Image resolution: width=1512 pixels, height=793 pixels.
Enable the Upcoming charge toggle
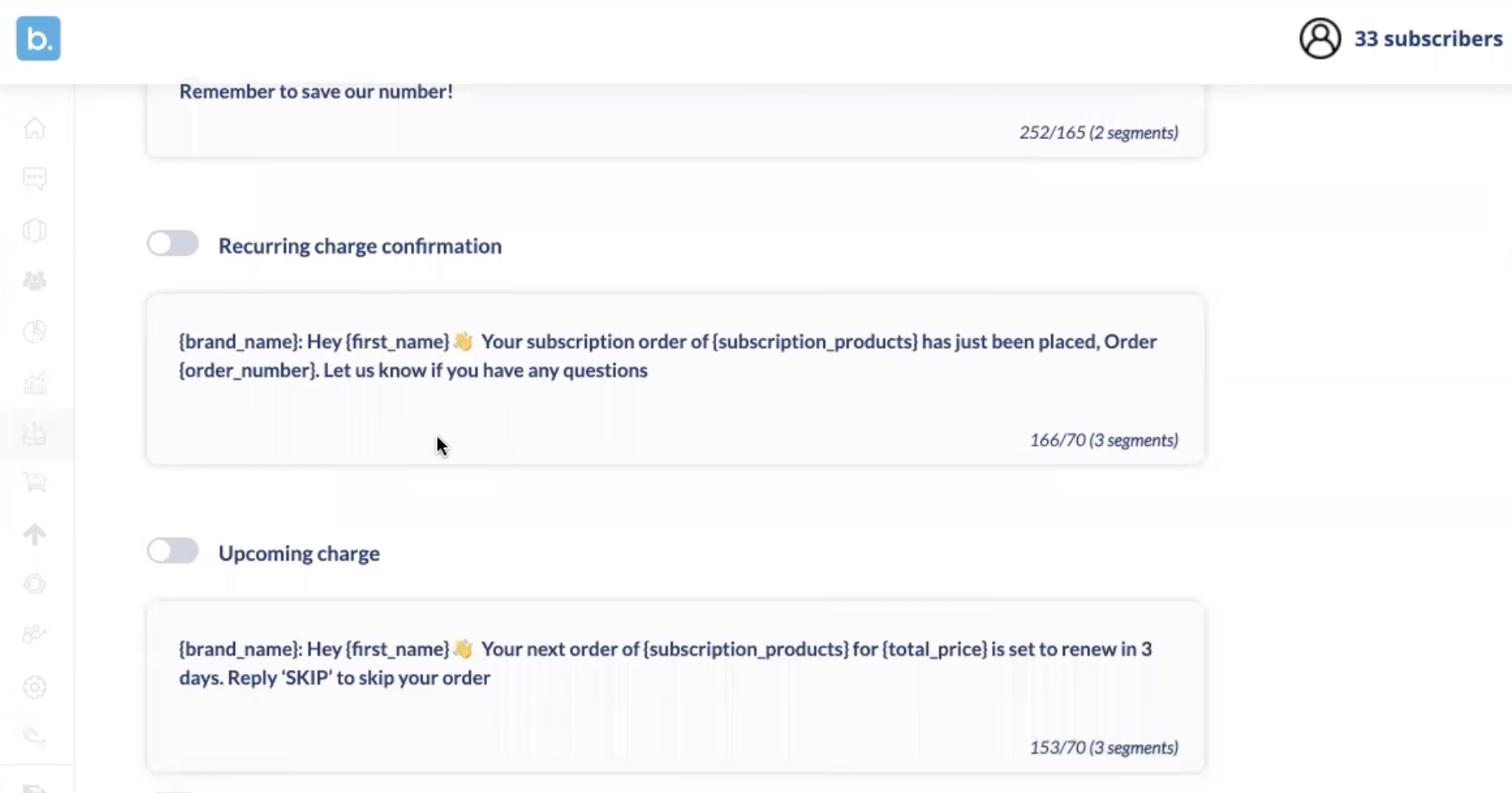[x=173, y=551]
